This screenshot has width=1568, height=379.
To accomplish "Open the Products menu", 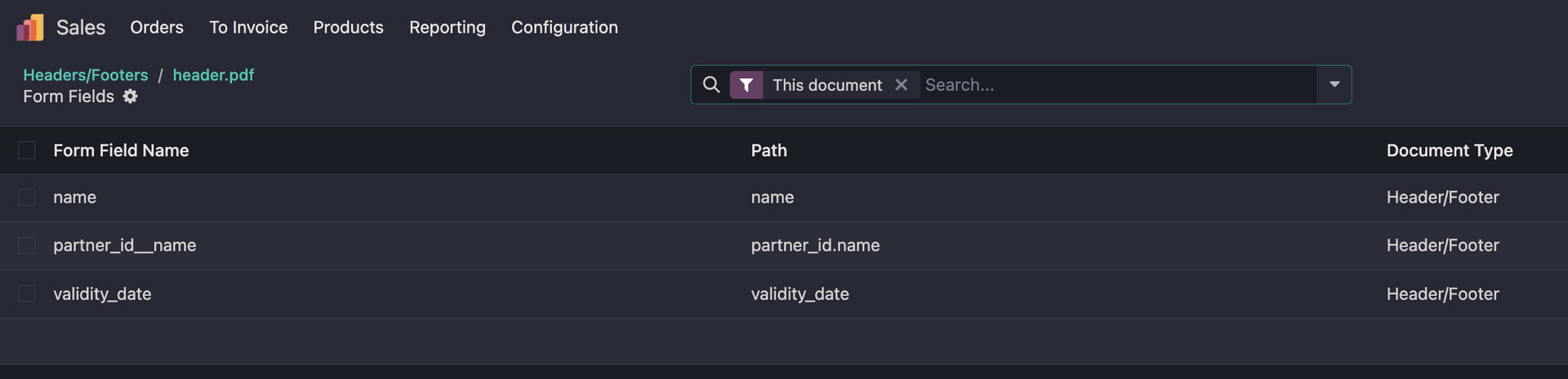I will click(348, 28).
